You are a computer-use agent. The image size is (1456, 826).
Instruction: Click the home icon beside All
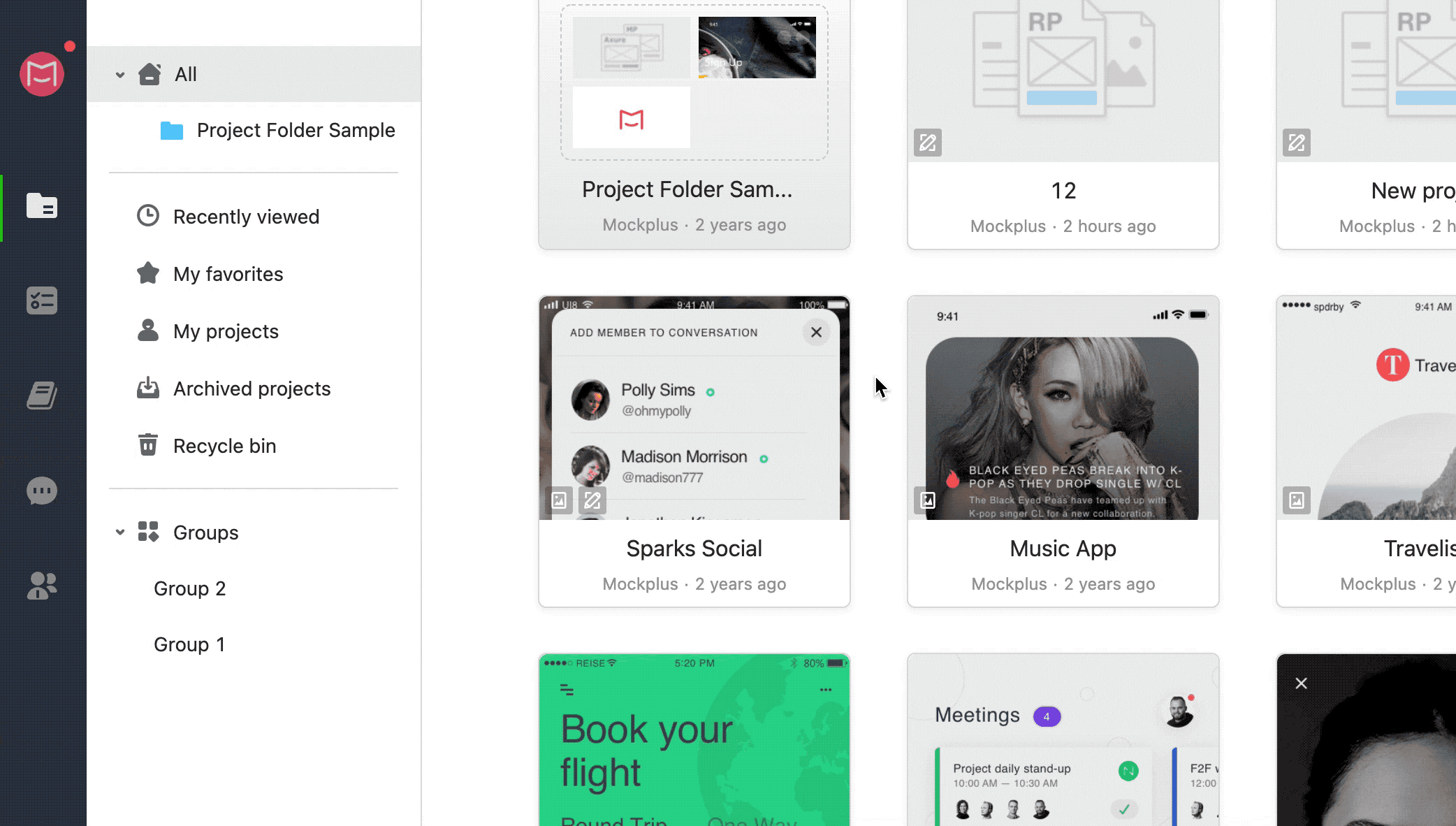pyautogui.click(x=150, y=73)
